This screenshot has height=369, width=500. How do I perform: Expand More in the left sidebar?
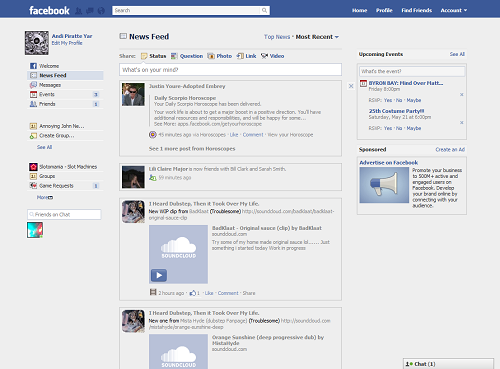tap(45, 197)
